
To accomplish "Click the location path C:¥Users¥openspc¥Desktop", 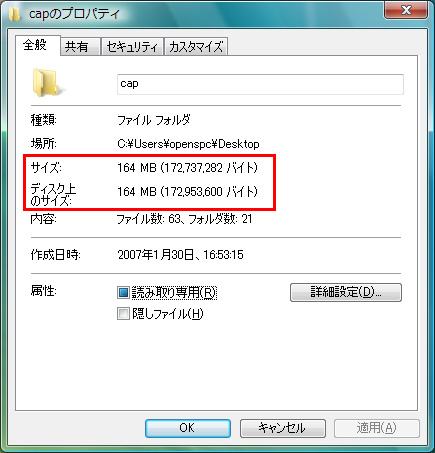I will coord(188,144).
